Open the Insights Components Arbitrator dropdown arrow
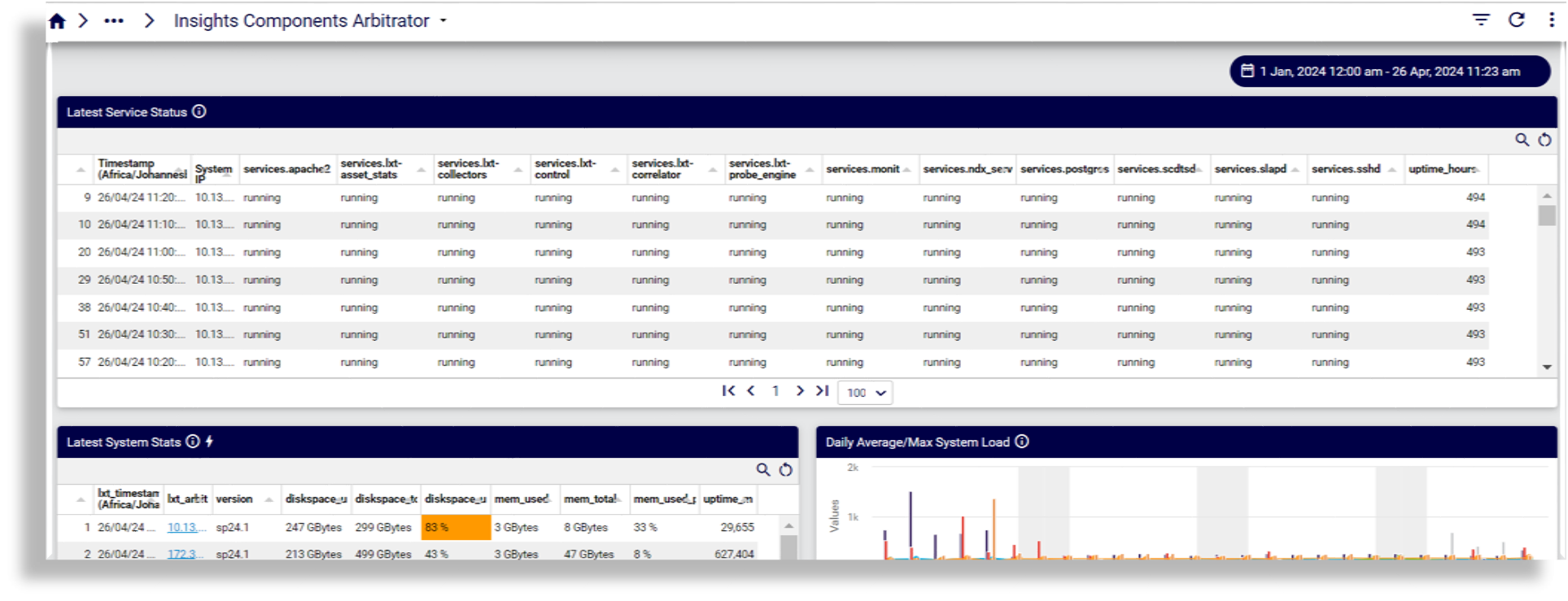Screen dimensions: 1568x601 tap(443, 21)
